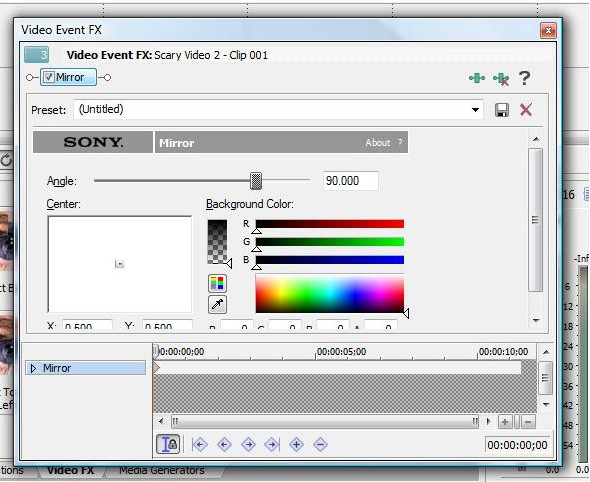This screenshot has height=482, width=590.
Task: Switch the RGB/HSL color mode icon
Action: (217, 283)
